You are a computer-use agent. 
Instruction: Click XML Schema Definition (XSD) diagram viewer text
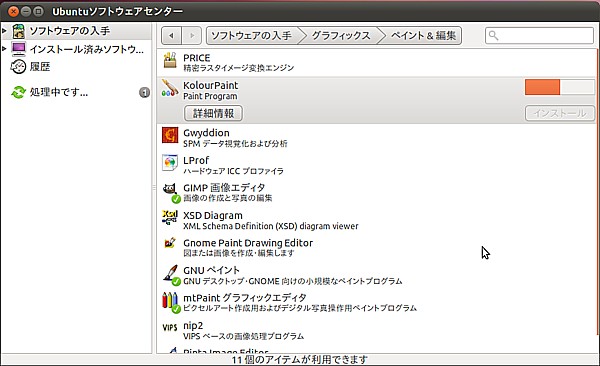271,226
